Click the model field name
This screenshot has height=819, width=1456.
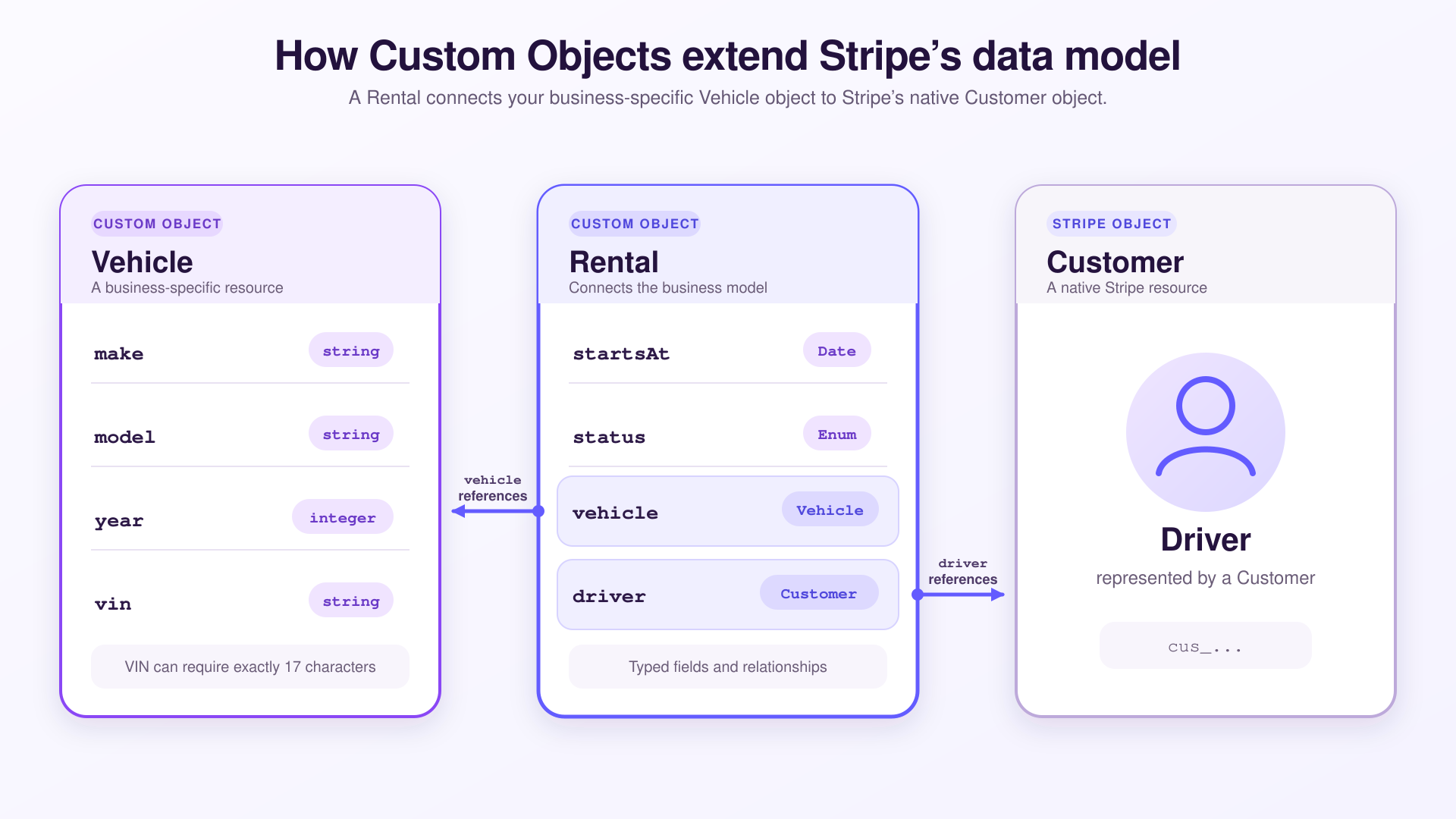coord(124,438)
